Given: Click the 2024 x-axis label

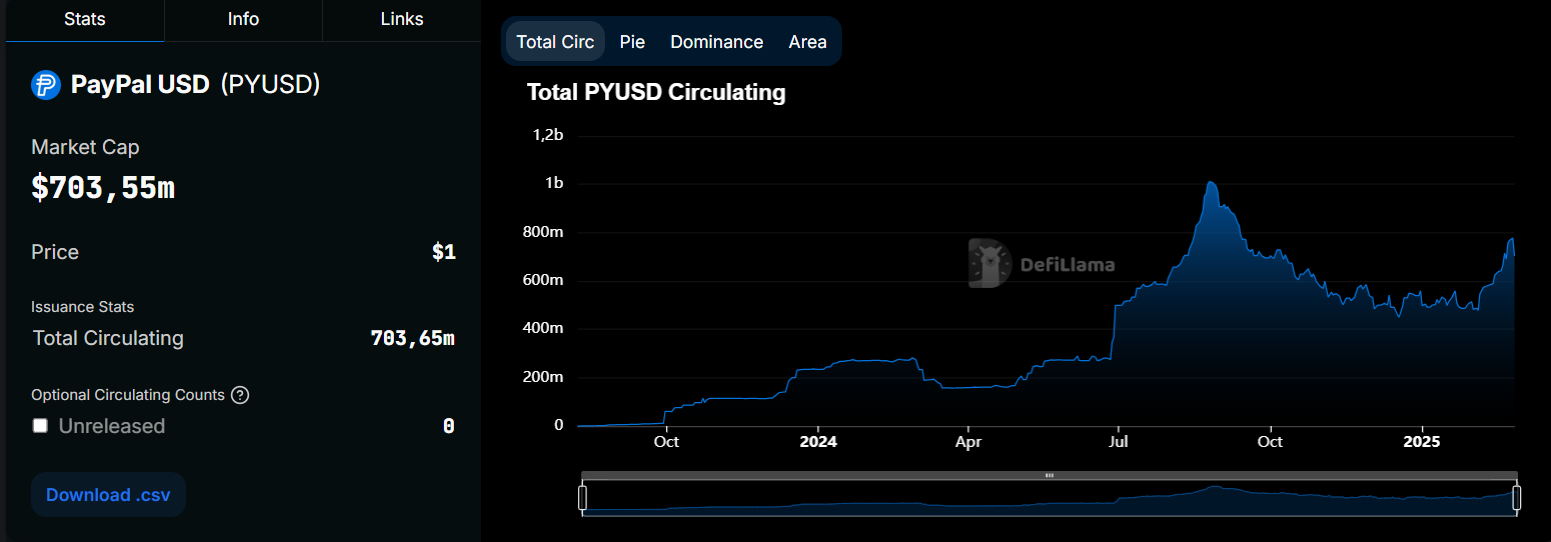Looking at the screenshot, I should point(818,441).
